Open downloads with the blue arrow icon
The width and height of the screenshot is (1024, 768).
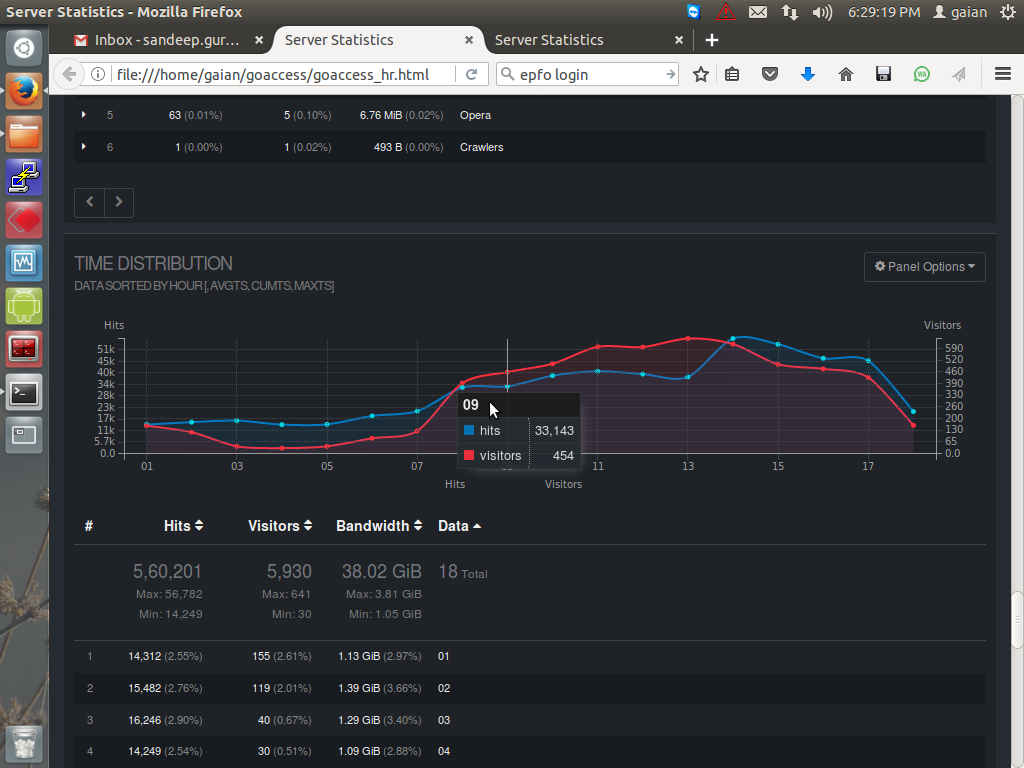coord(807,73)
